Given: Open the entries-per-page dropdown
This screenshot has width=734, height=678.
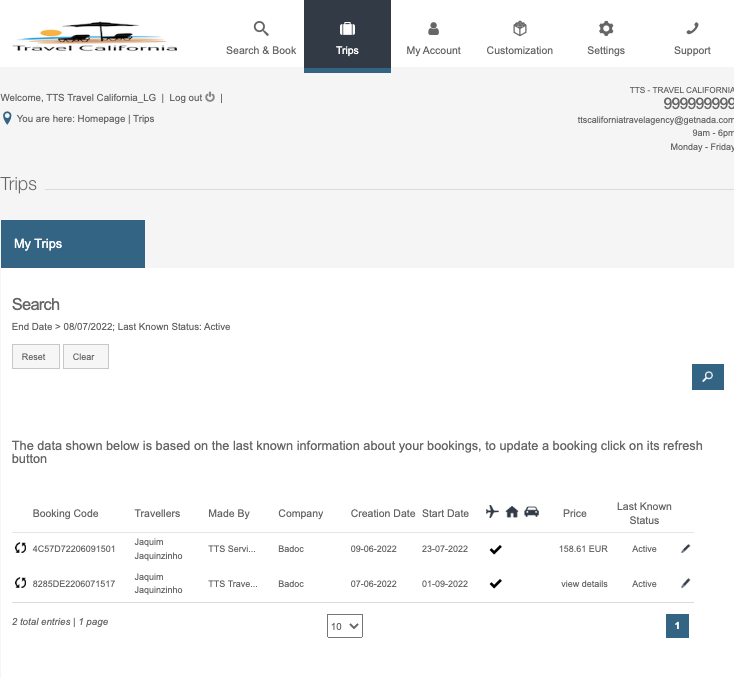Looking at the screenshot, I should coord(345,626).
